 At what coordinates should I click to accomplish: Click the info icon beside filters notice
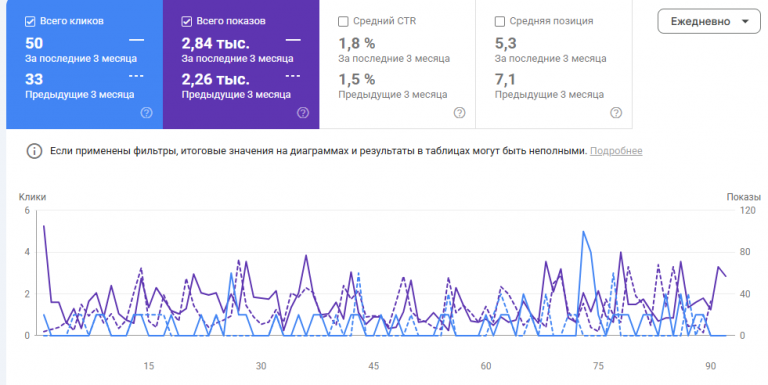coord(34,151)
